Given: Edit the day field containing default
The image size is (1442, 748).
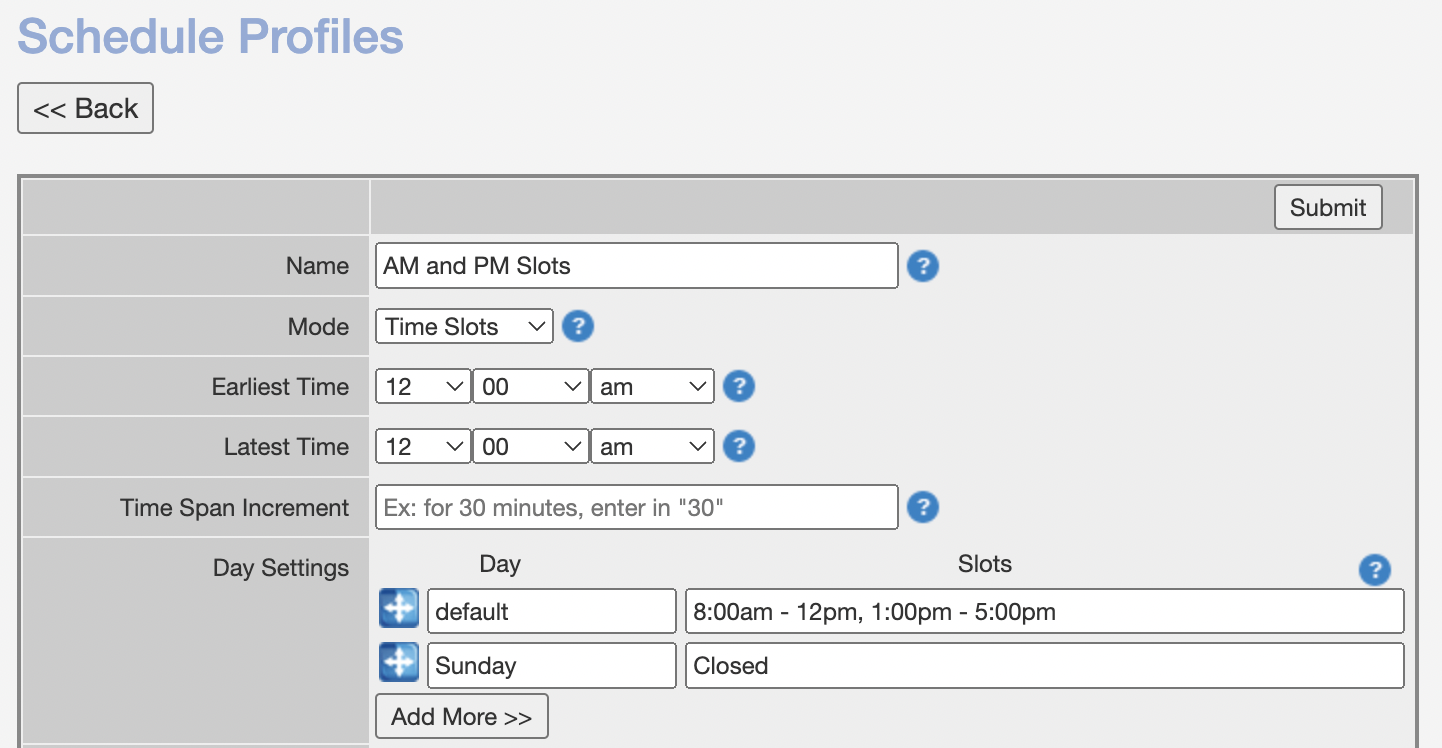Looking at the screenshot, I should (x=552, y=611).
